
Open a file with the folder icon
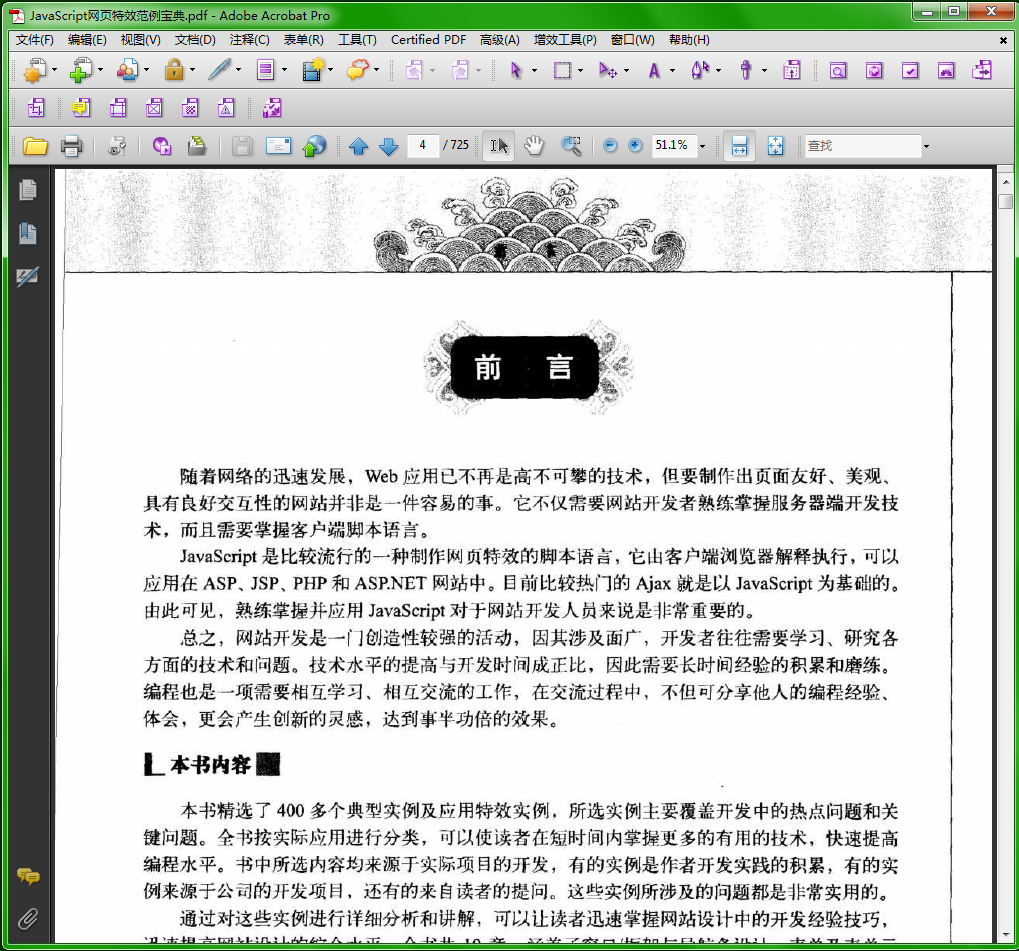35,146
